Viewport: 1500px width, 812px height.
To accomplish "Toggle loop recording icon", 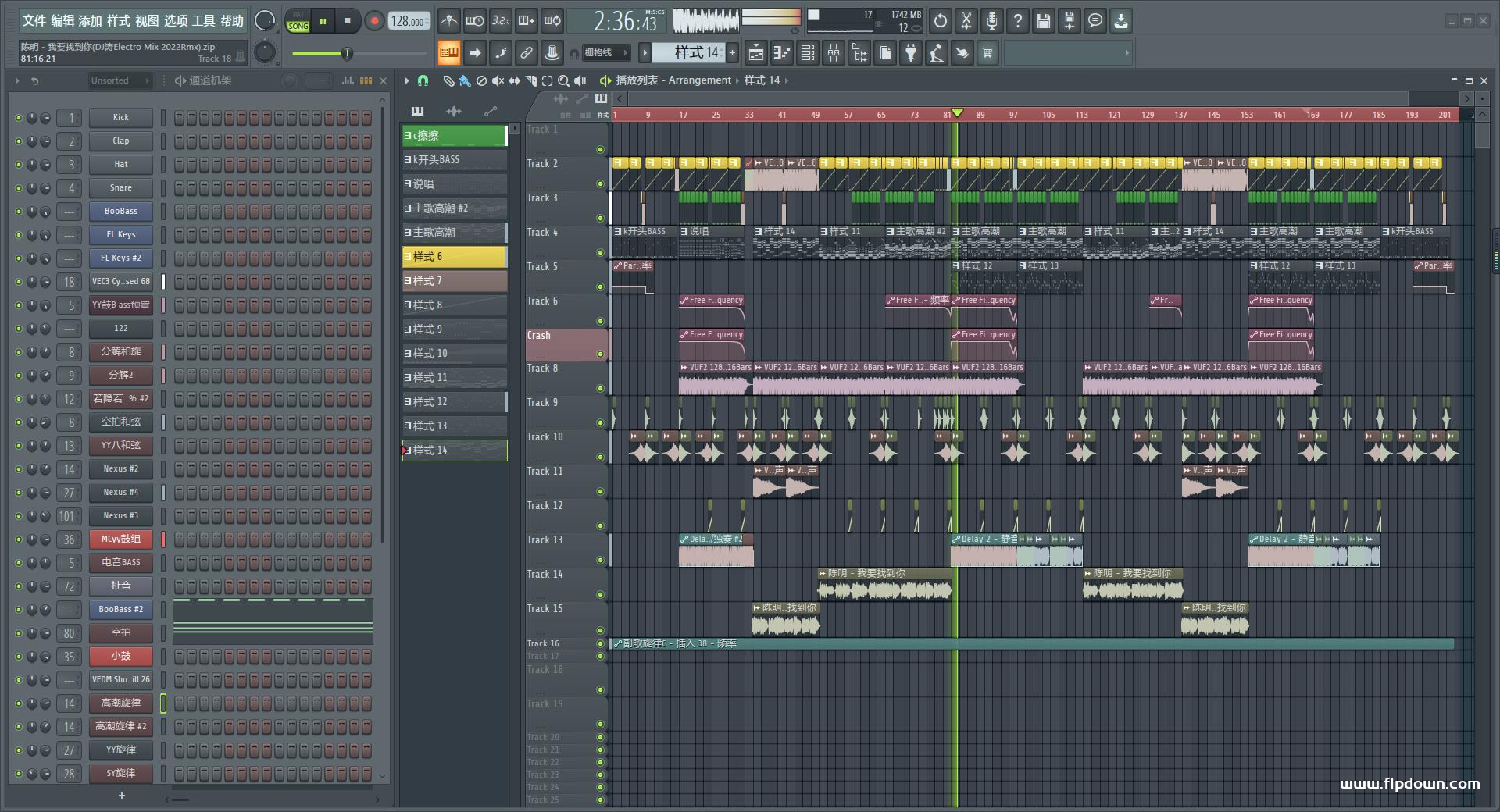I will click(552, 21).
